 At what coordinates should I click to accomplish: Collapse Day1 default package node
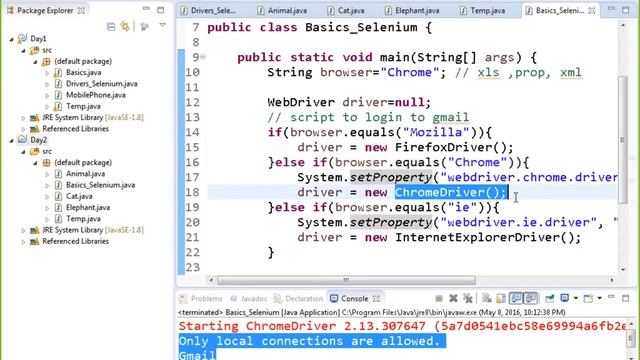pos(35,62)
